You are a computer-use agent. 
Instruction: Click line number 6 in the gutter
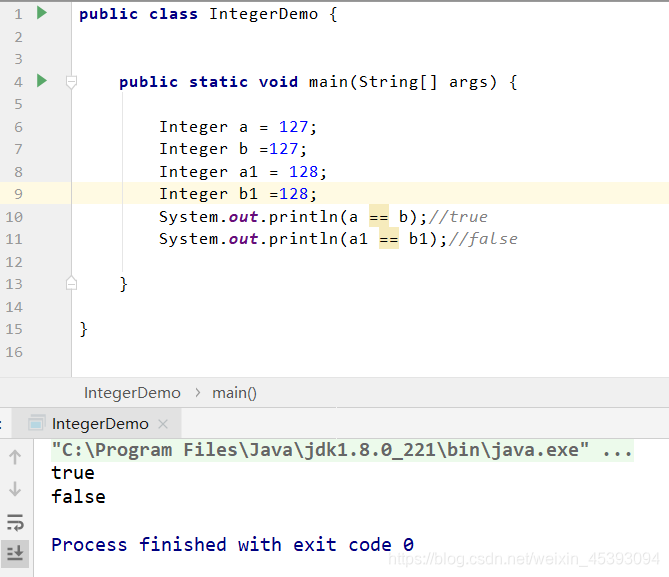tap(18, 127)
